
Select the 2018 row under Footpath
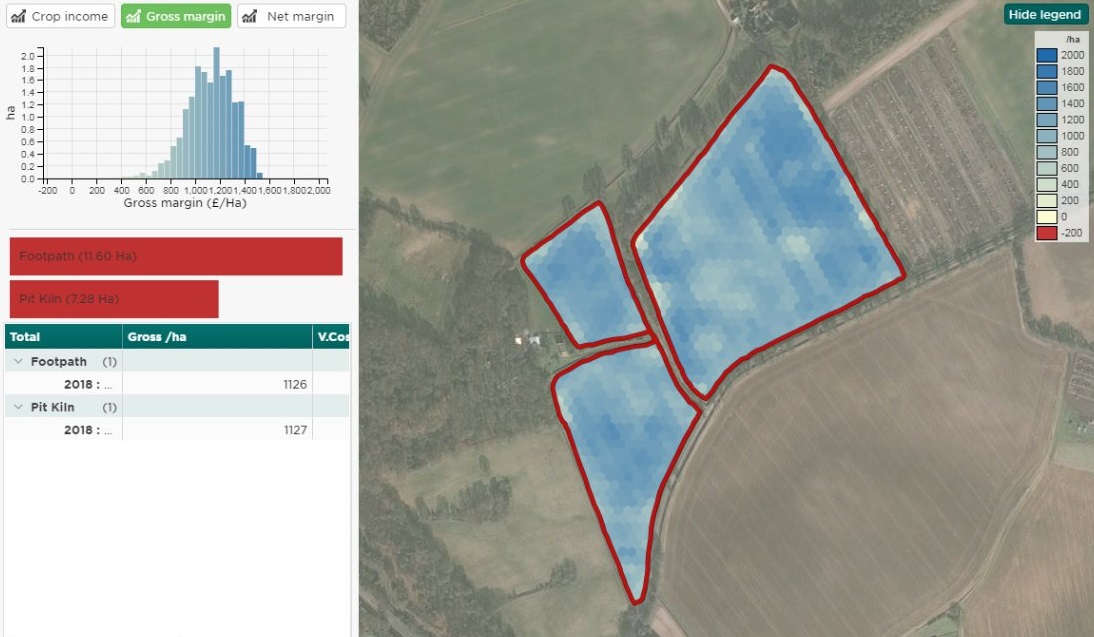point(90,384)
